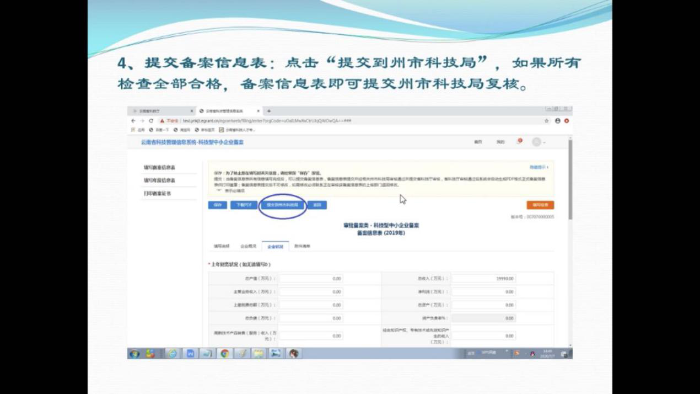Screen dimensions: 700x394
Task: Switch to the 企业概况 form tab
Action: [248, 246]
